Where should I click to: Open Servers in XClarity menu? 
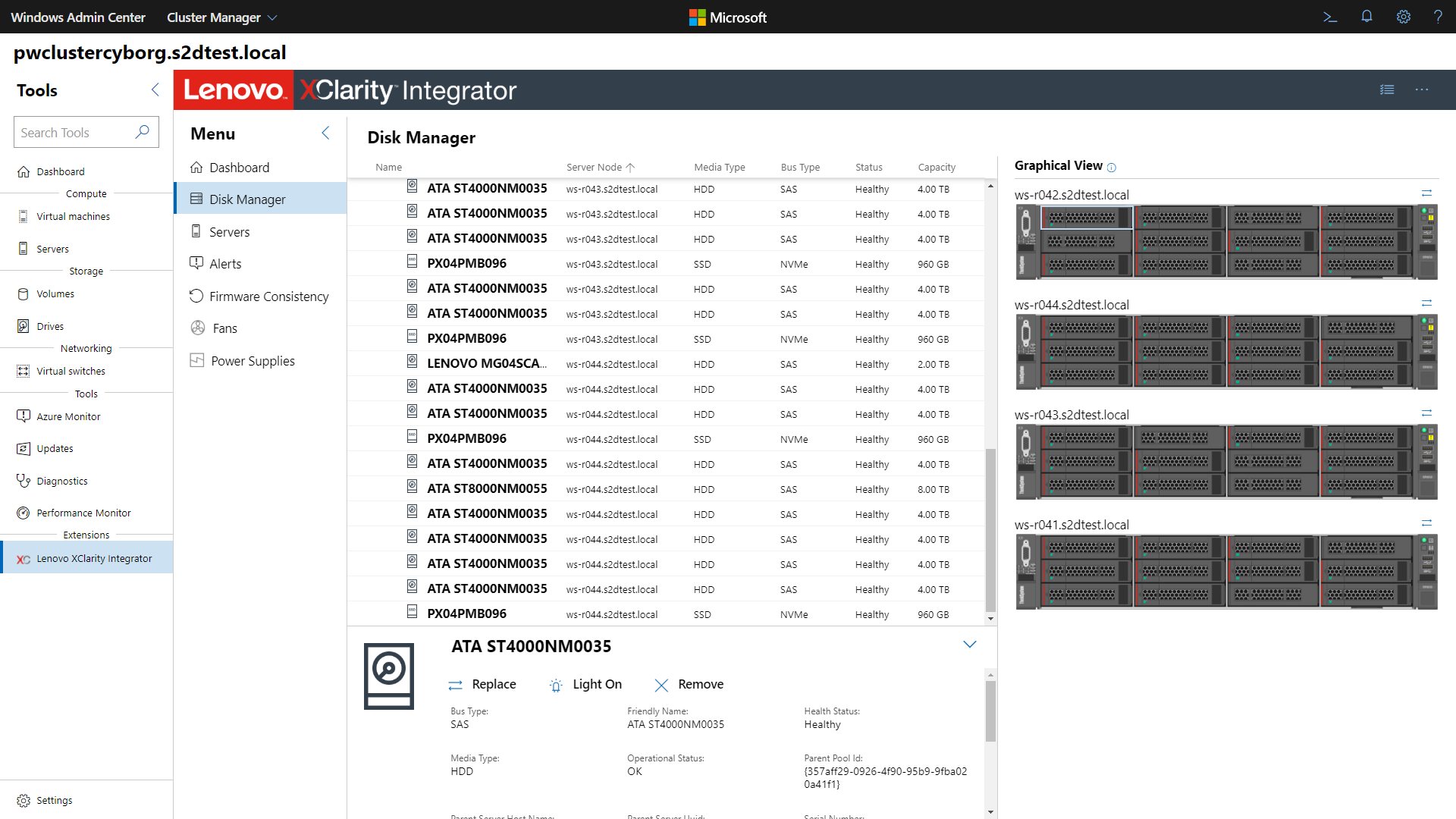click(x=260, y=232)
